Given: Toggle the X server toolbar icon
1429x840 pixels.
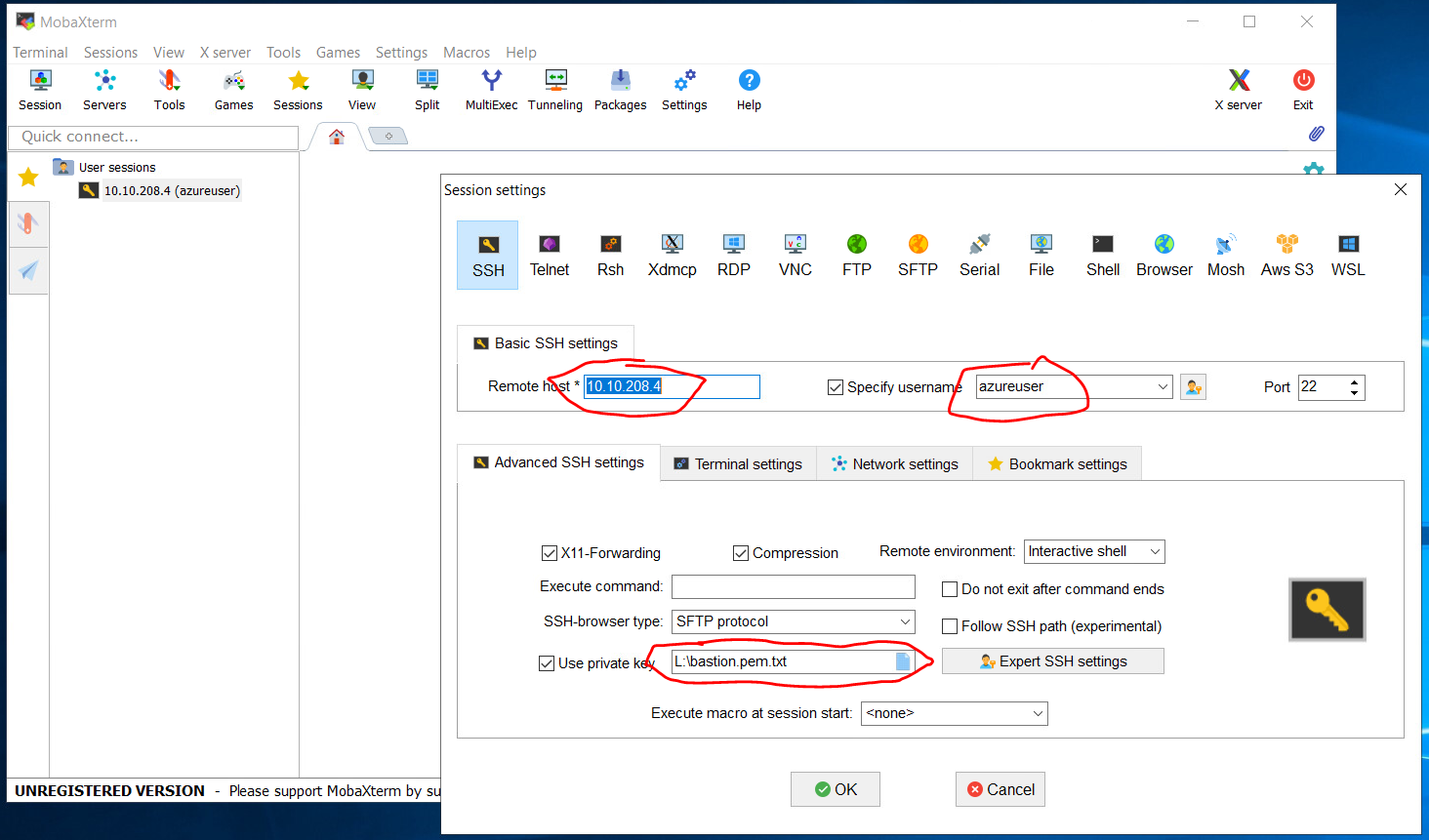Looking at the screenshot, I should (1238, 90).
